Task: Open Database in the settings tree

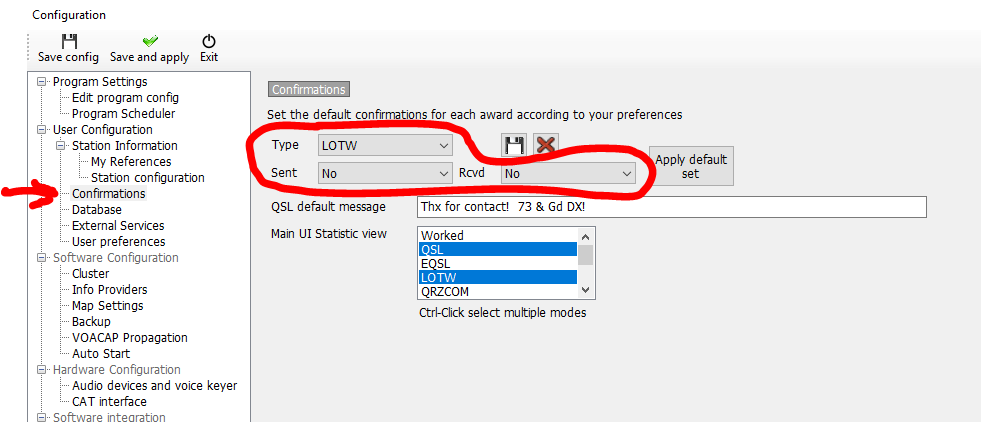Action: click(x=97, y=209)
